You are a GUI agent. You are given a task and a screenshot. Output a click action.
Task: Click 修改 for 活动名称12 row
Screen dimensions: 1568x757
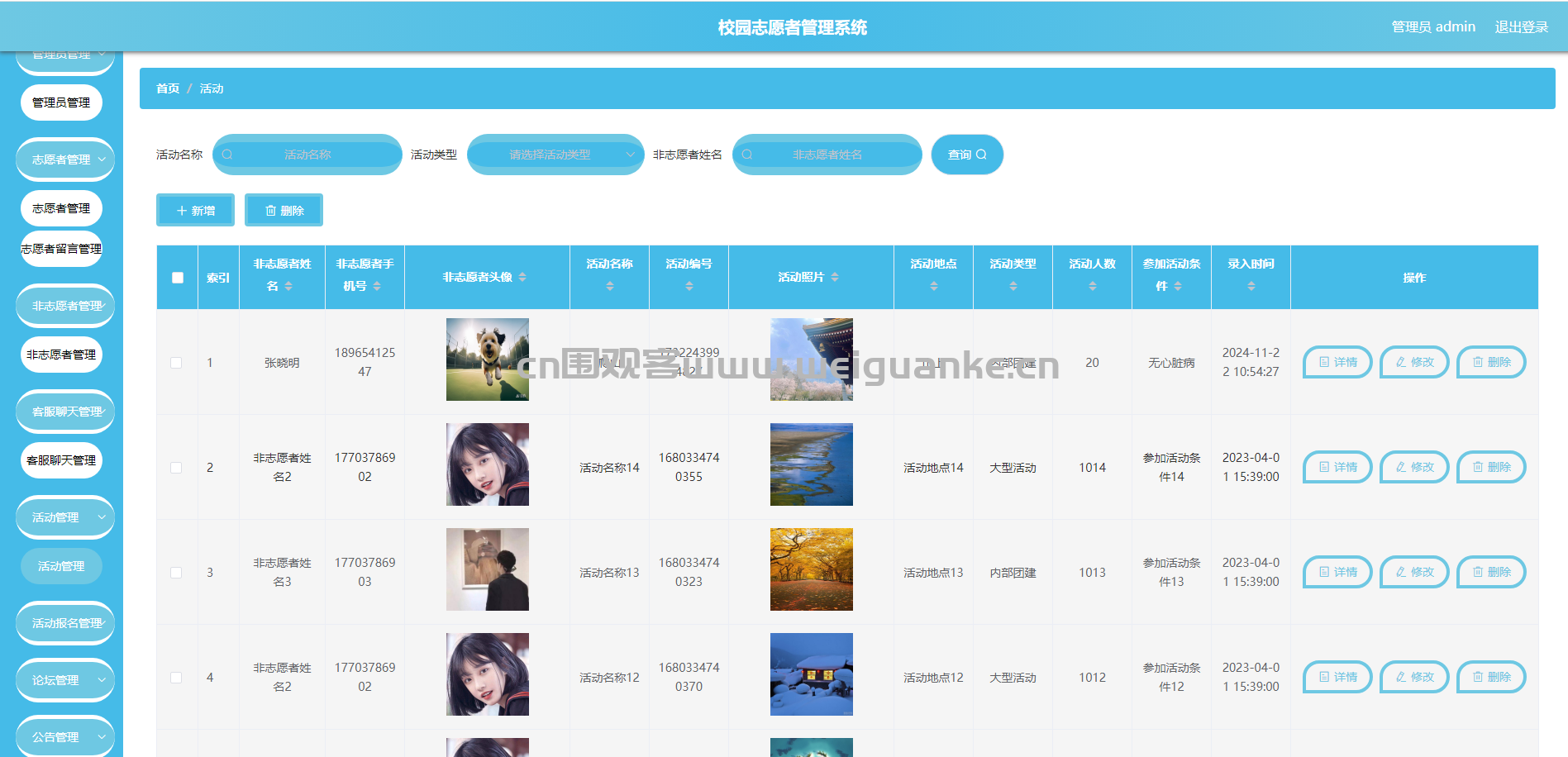click(x=1414, y=677)
